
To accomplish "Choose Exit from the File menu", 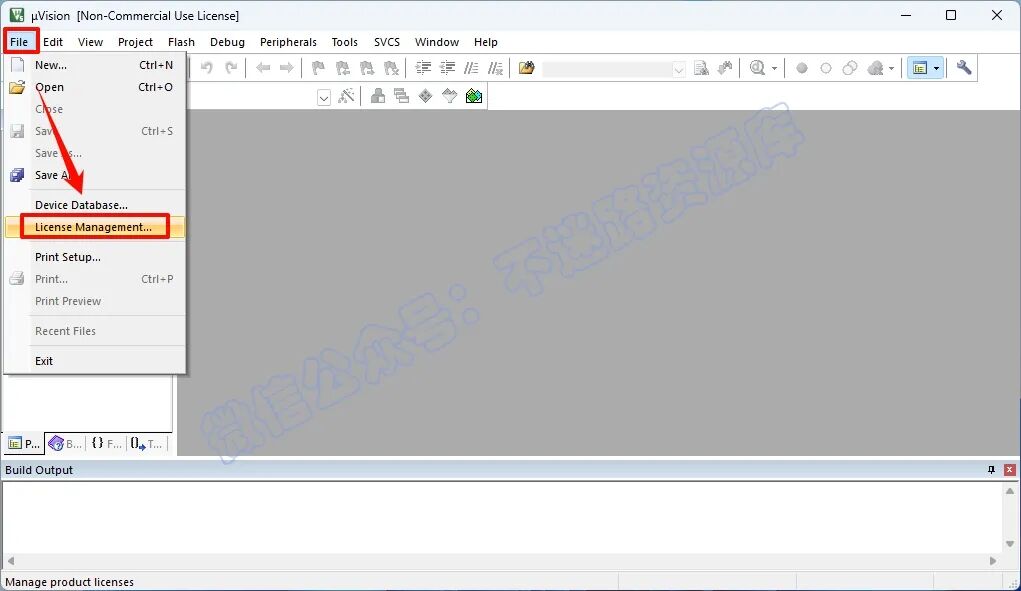I will [x=95, y=361].
